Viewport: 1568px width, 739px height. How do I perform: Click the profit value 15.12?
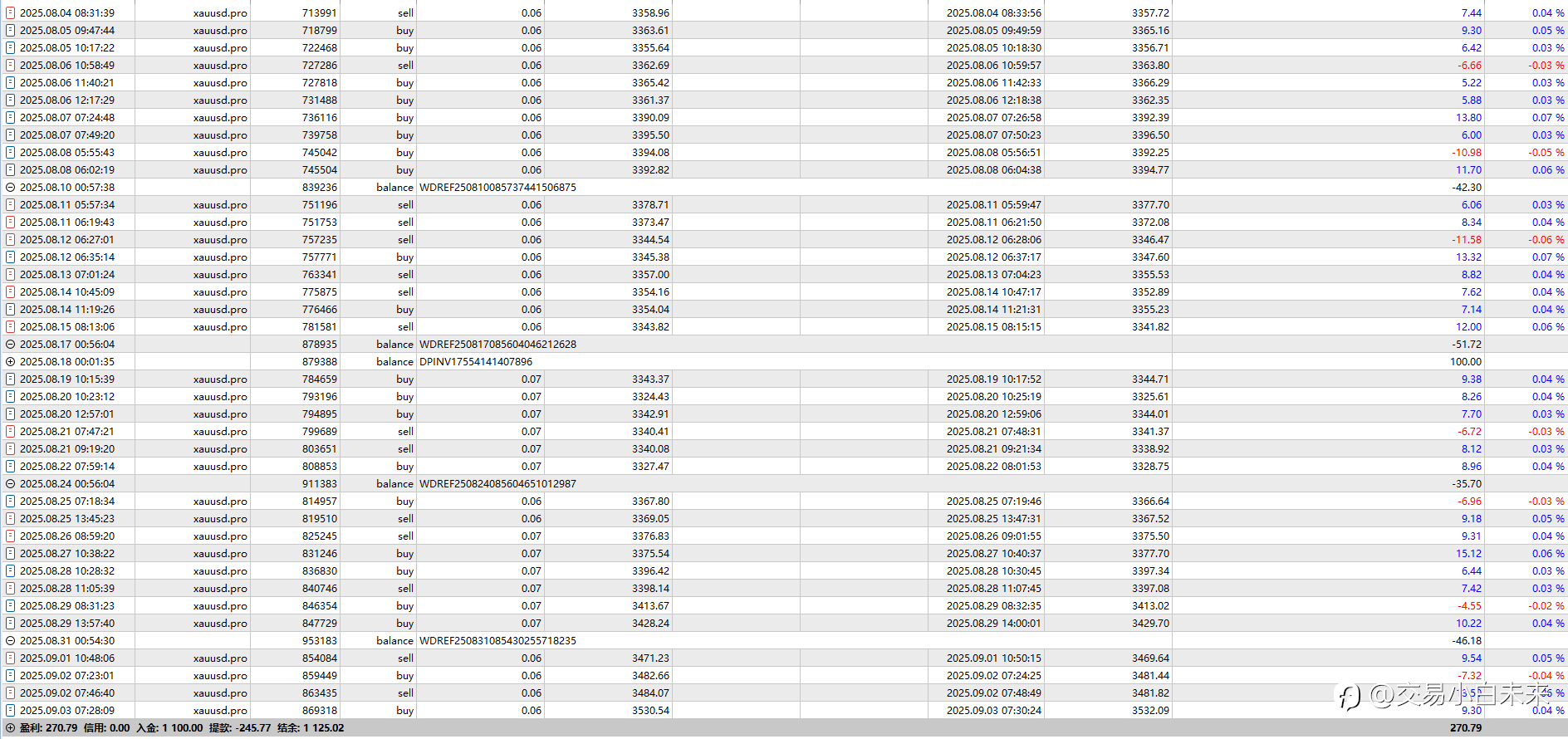click(x=1468, y=553)
